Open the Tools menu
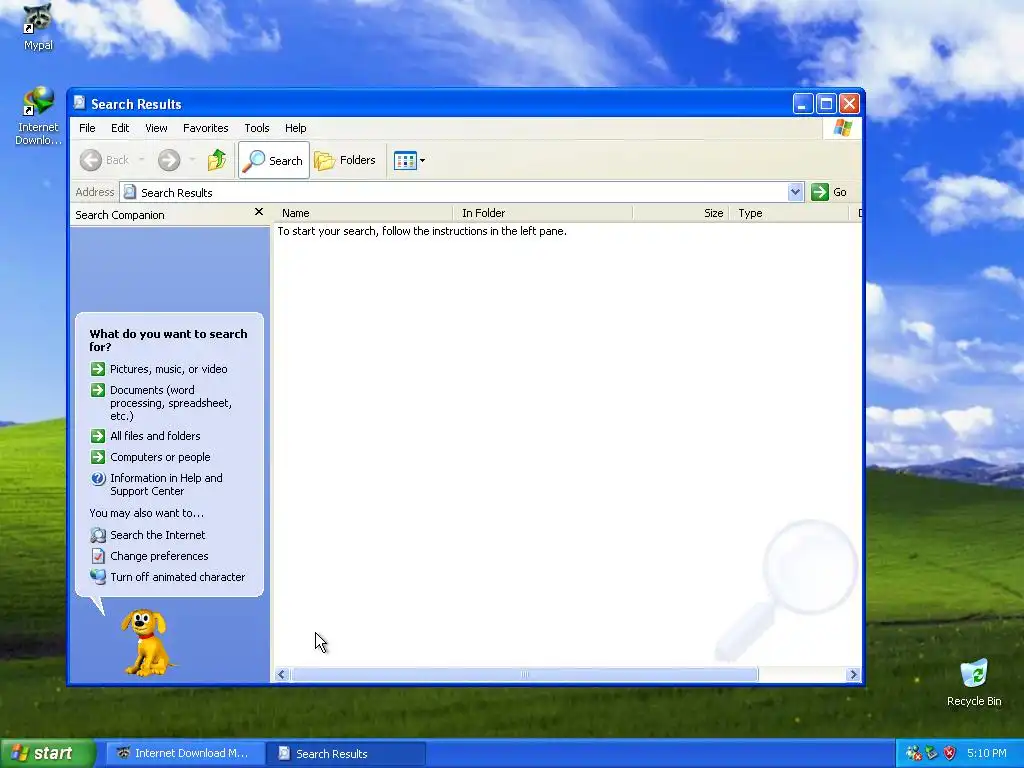The image size is (1024, 768). point(257,128)
